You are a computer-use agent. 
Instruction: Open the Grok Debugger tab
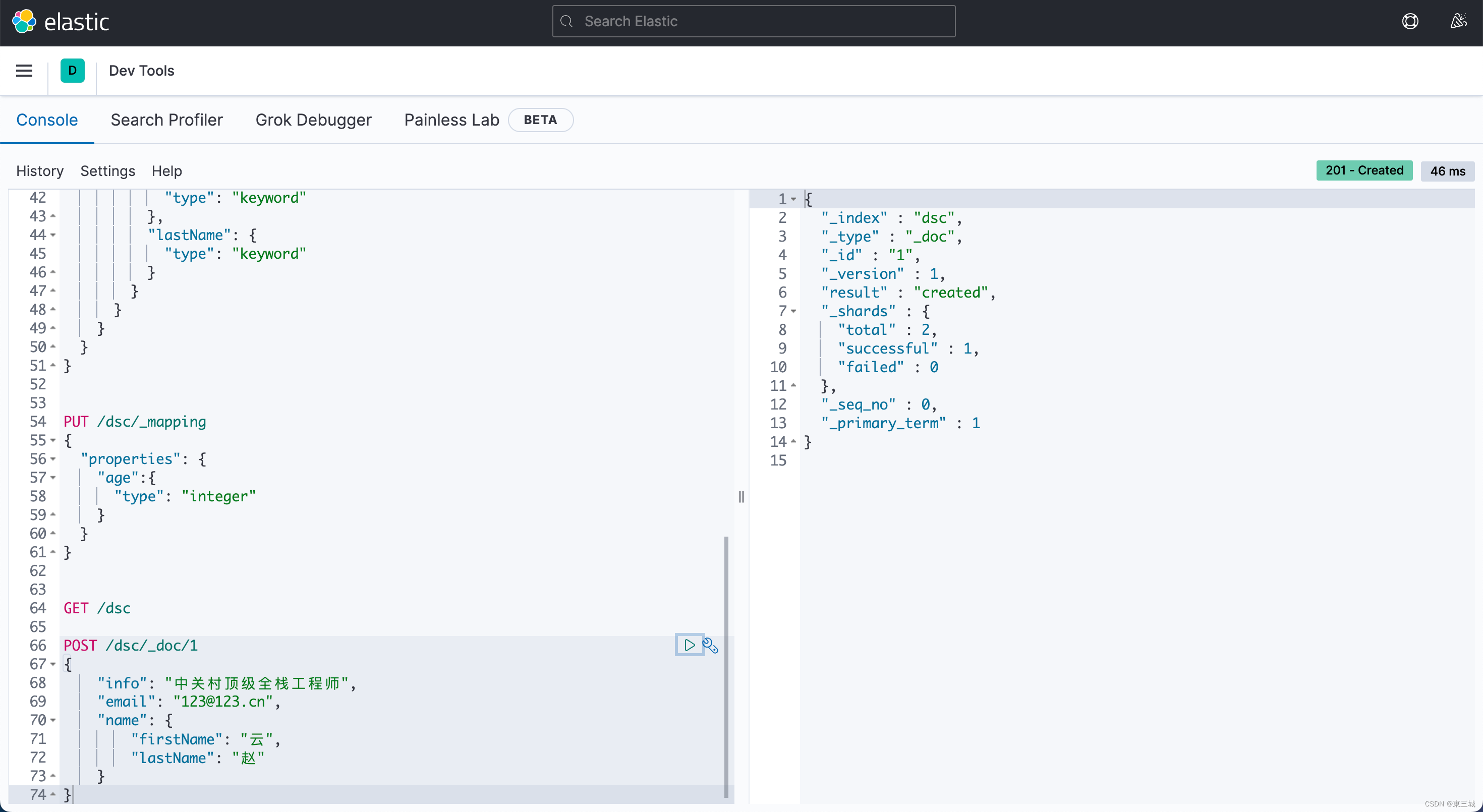[313, 120]
